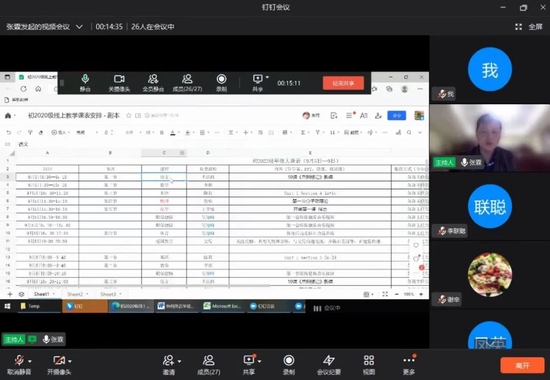Click the zoom in plus at sheet bottom
The image size is (550, 380).
point(421,294)
